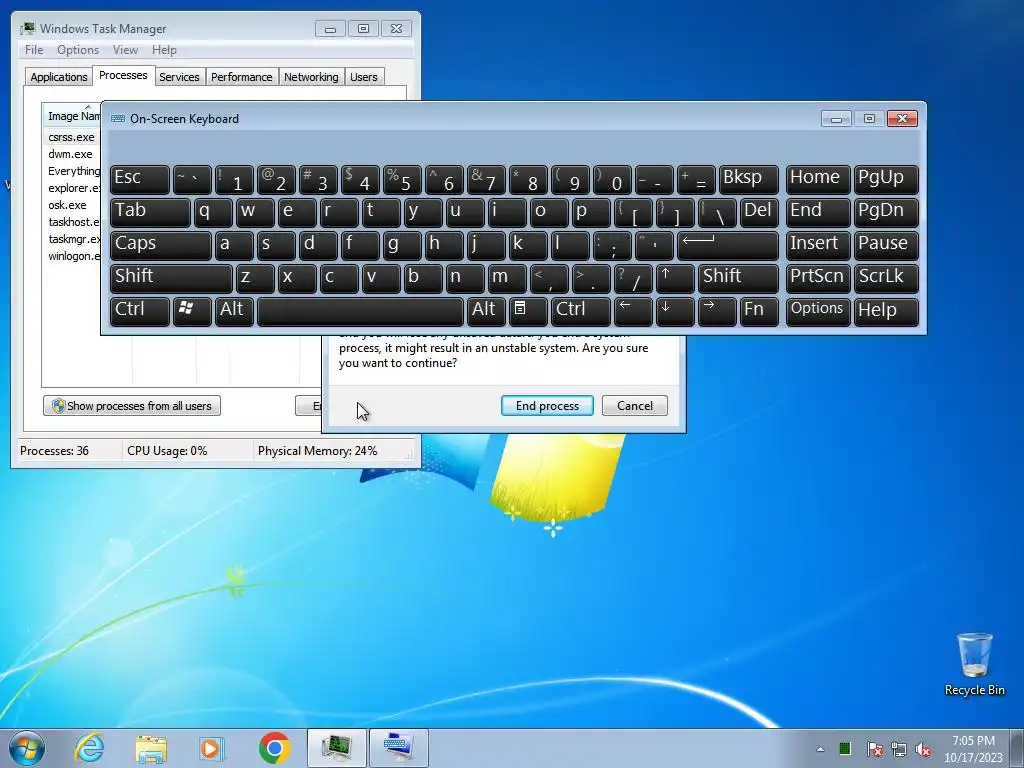Click the Windows logo key on On-Screen Keyboard

[x=192, y=310]
